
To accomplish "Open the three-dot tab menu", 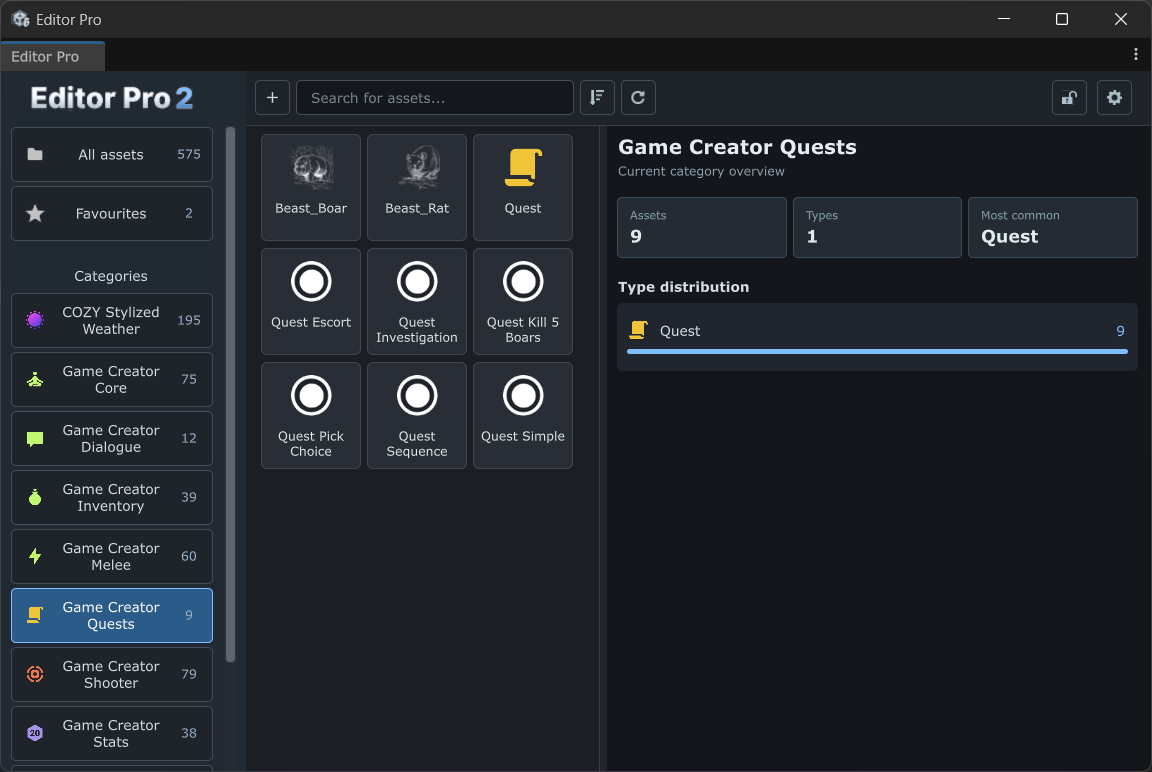I will [1135, 54].
